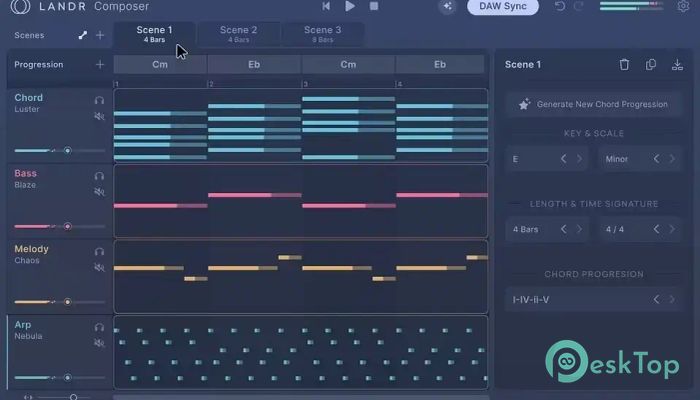Advance chord progression I-IV-ii-V to the next option
Viewport: 700px width, 400px height.
(672, 299)
